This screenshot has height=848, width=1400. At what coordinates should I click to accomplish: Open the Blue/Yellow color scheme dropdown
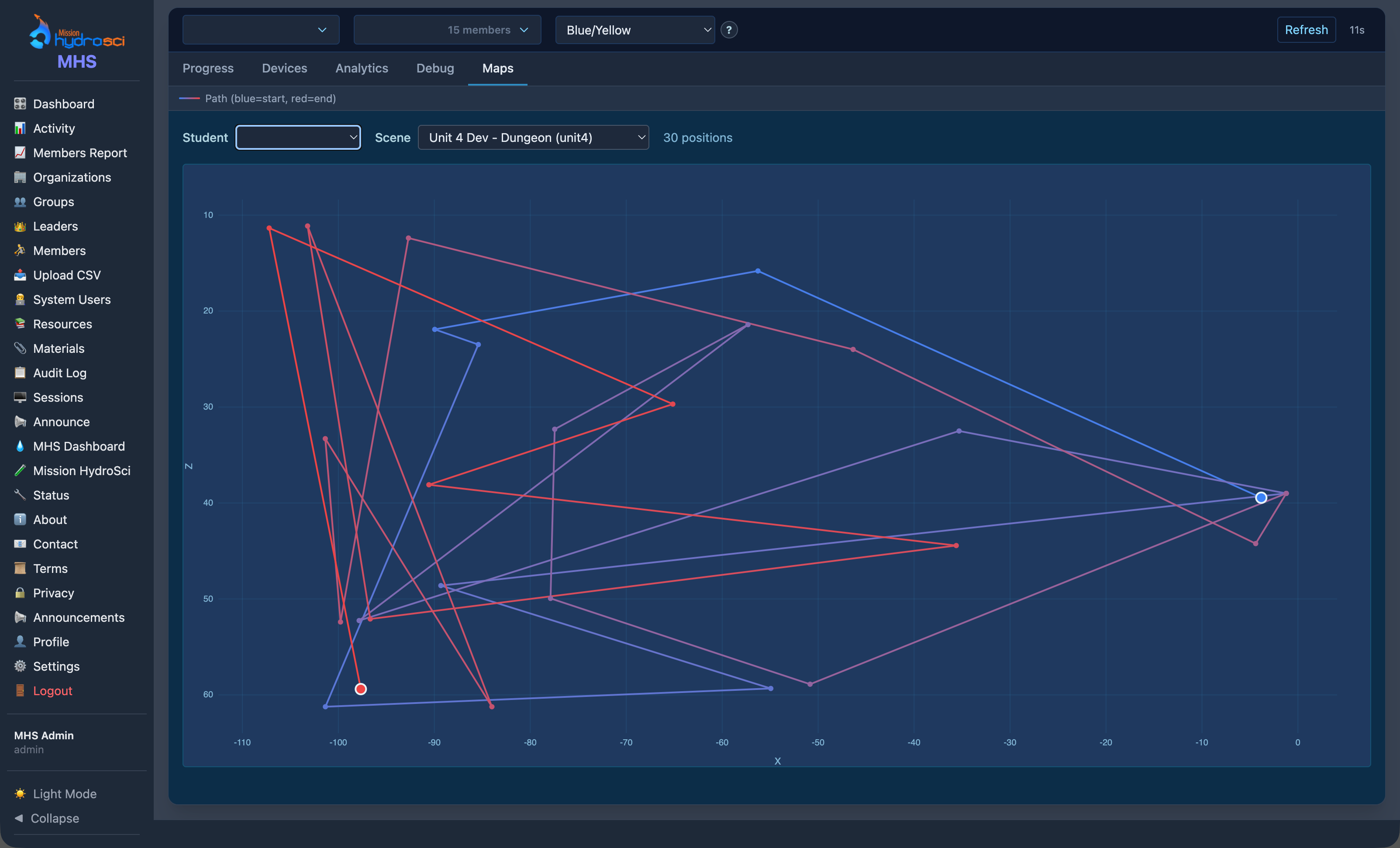click(634, 30)
